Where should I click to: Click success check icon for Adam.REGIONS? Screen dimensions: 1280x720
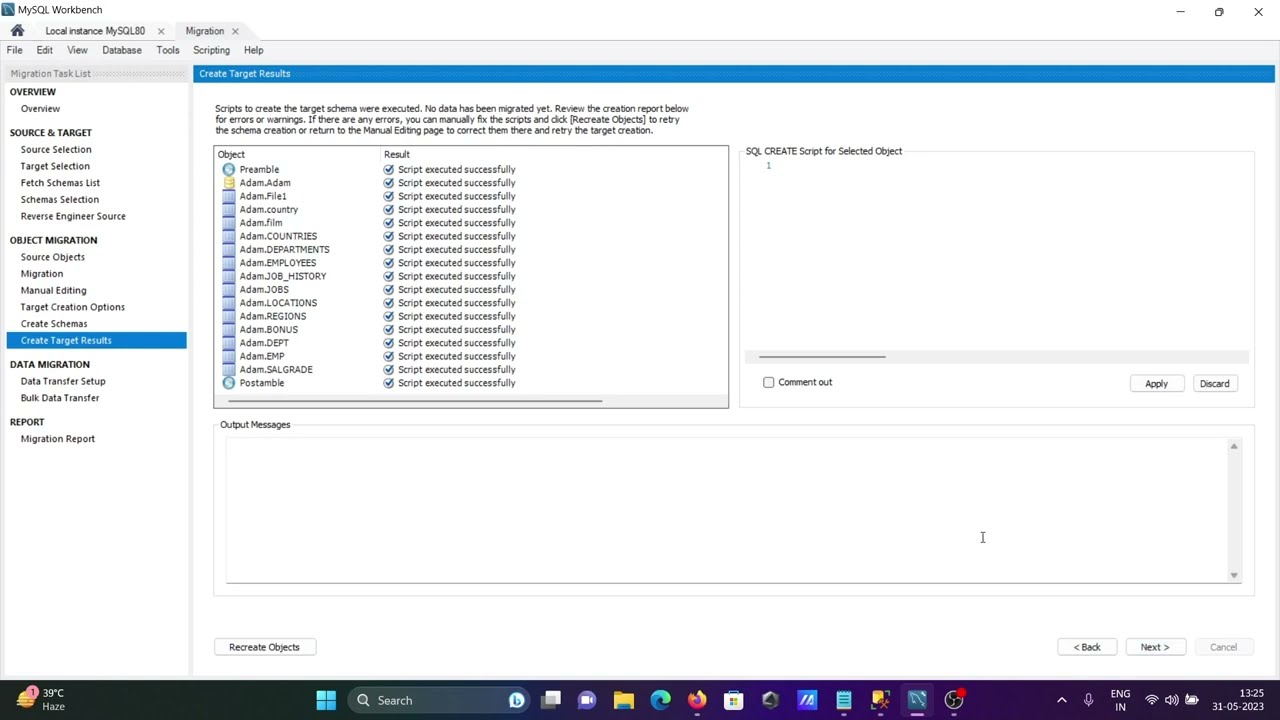click(389, 316)
